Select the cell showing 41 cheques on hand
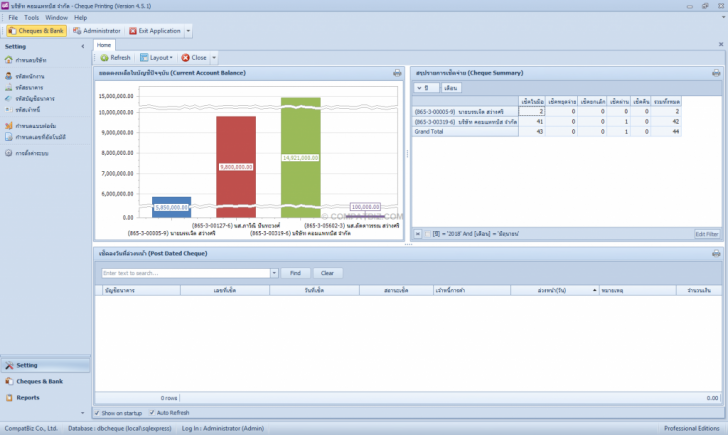This screenshot has width=728, height=435. (532, 122)
